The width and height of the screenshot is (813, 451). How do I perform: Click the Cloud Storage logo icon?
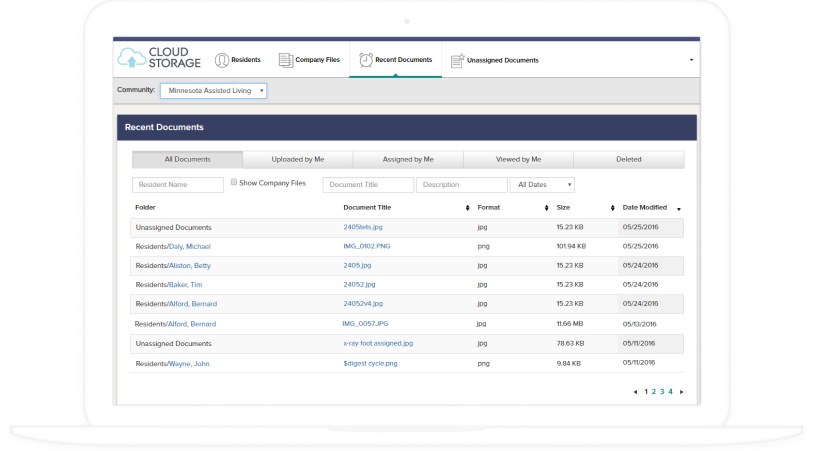click(x=131, y=58)
